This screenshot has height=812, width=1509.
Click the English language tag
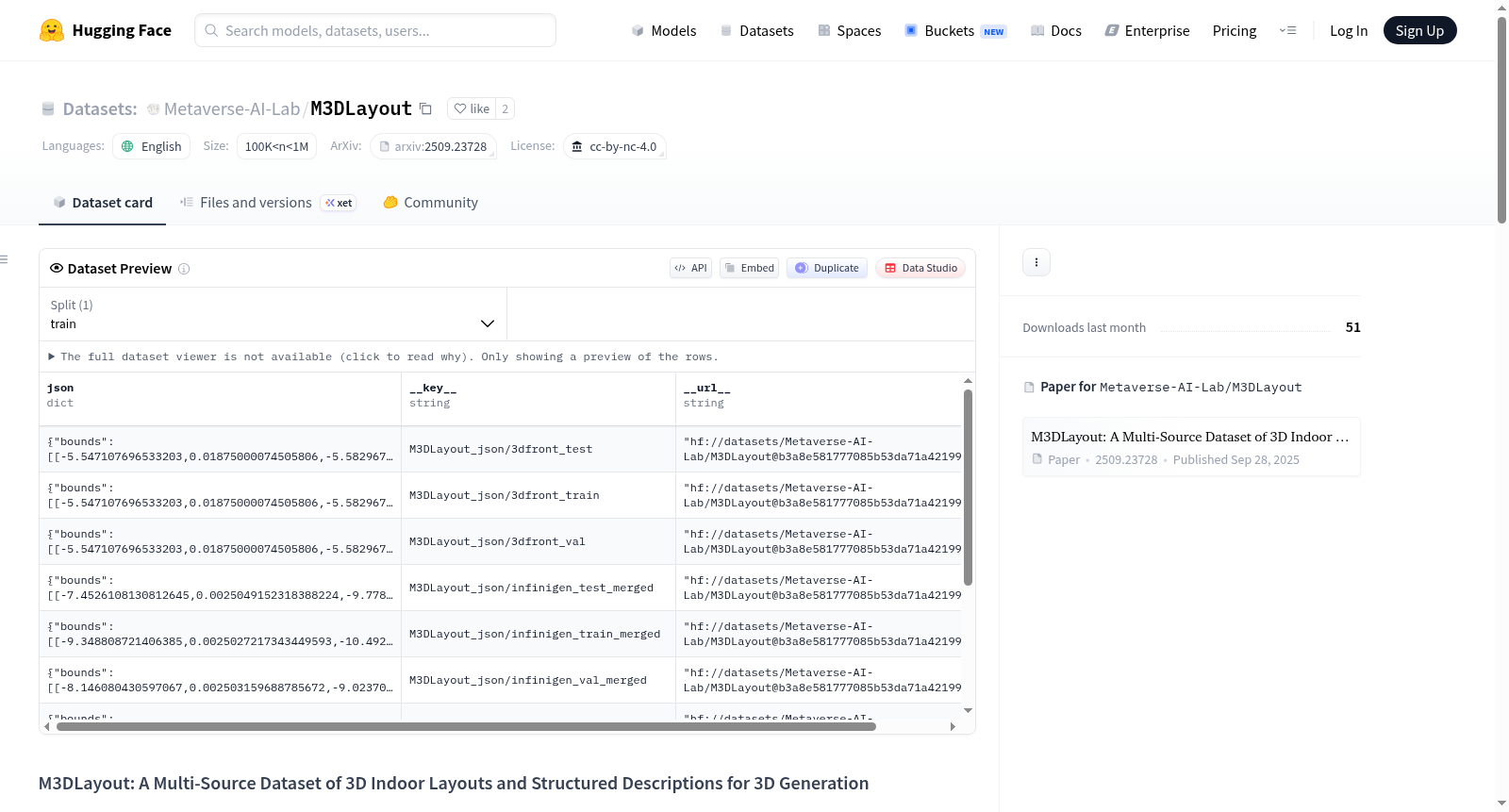pyautogui.click(x=152, y=146)
